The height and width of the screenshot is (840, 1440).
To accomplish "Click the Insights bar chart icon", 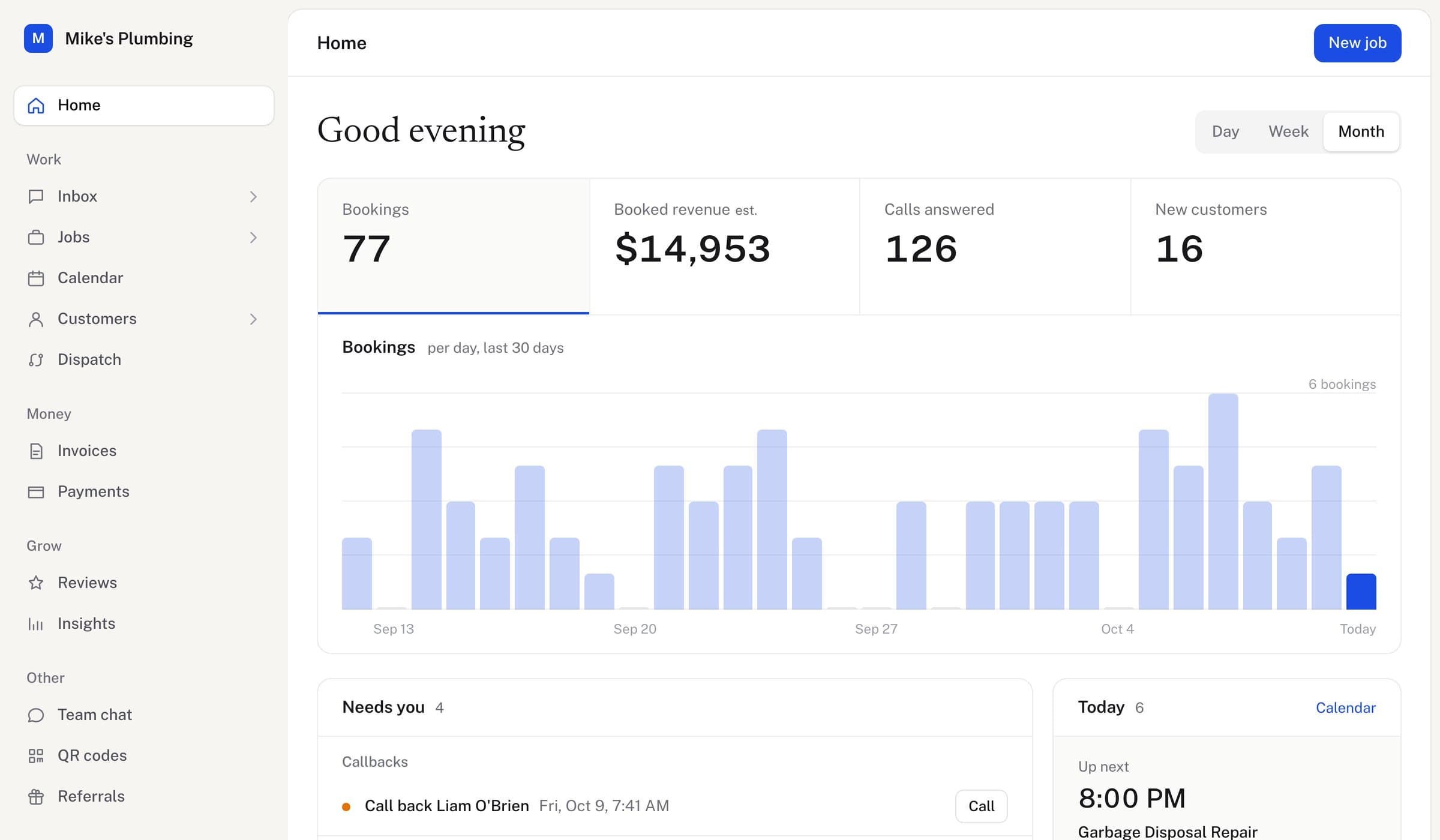I will pos(36,624).
